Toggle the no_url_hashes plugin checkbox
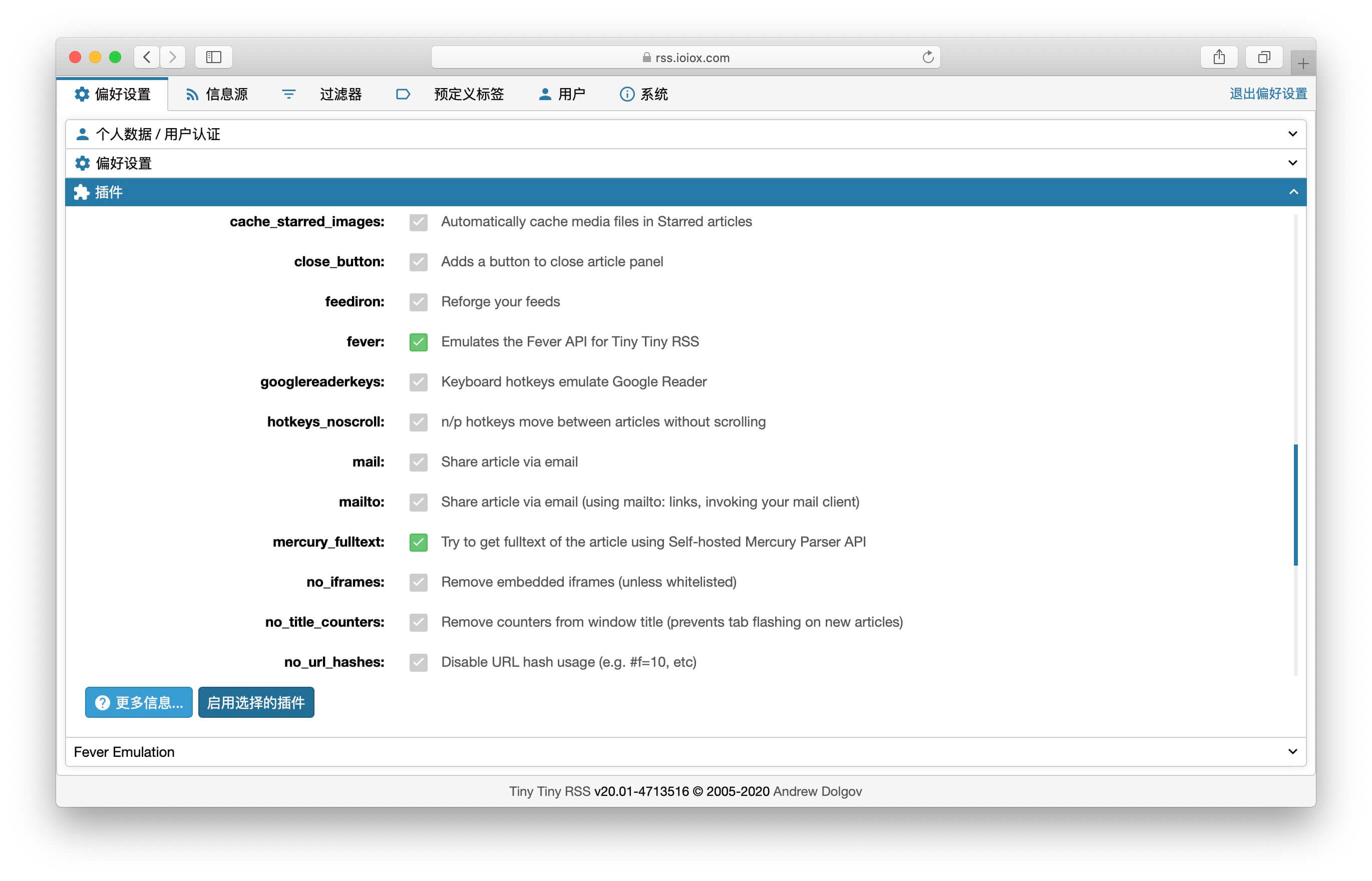Viewport: 1372px width, 881px height. [x=418, y=662]
